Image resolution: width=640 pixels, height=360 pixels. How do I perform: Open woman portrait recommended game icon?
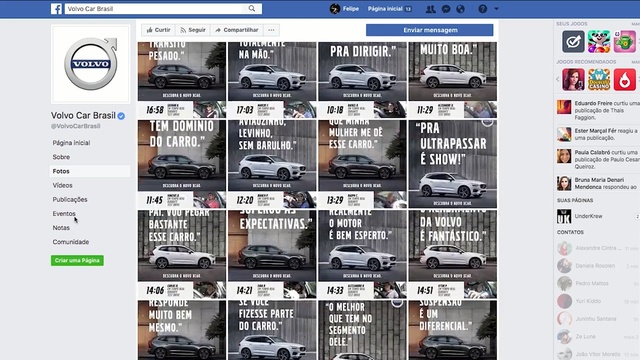pos(573,79)
